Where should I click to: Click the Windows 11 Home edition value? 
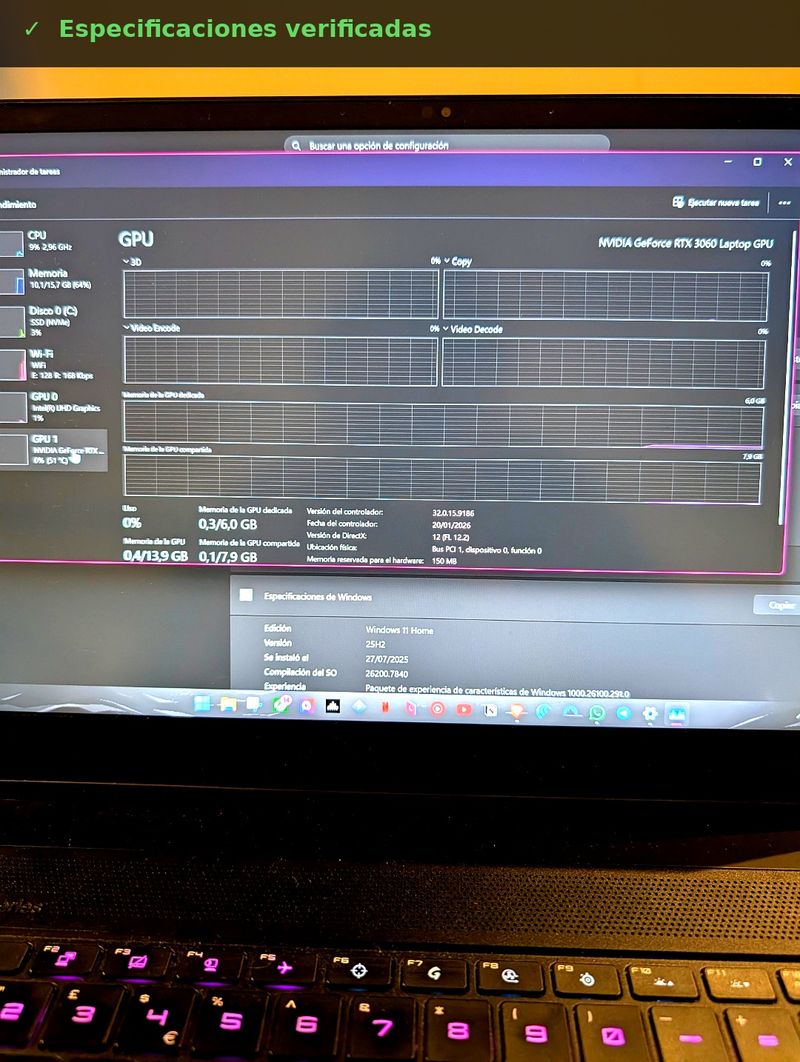click(399, 630)
